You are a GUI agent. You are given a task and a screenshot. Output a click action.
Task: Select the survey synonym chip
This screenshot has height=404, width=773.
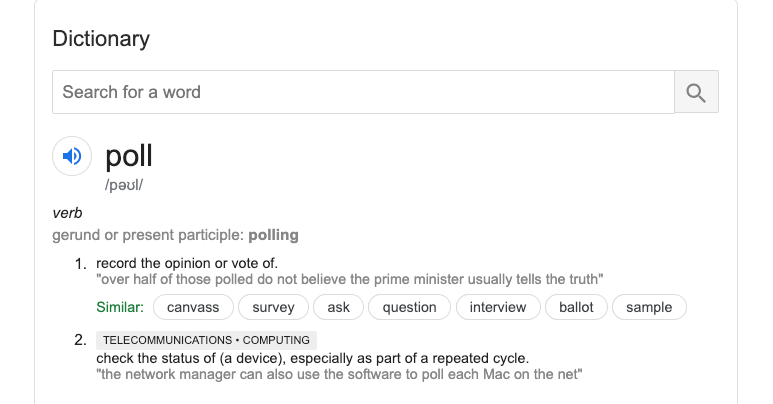pyautogui.click(x=274, y=307)
